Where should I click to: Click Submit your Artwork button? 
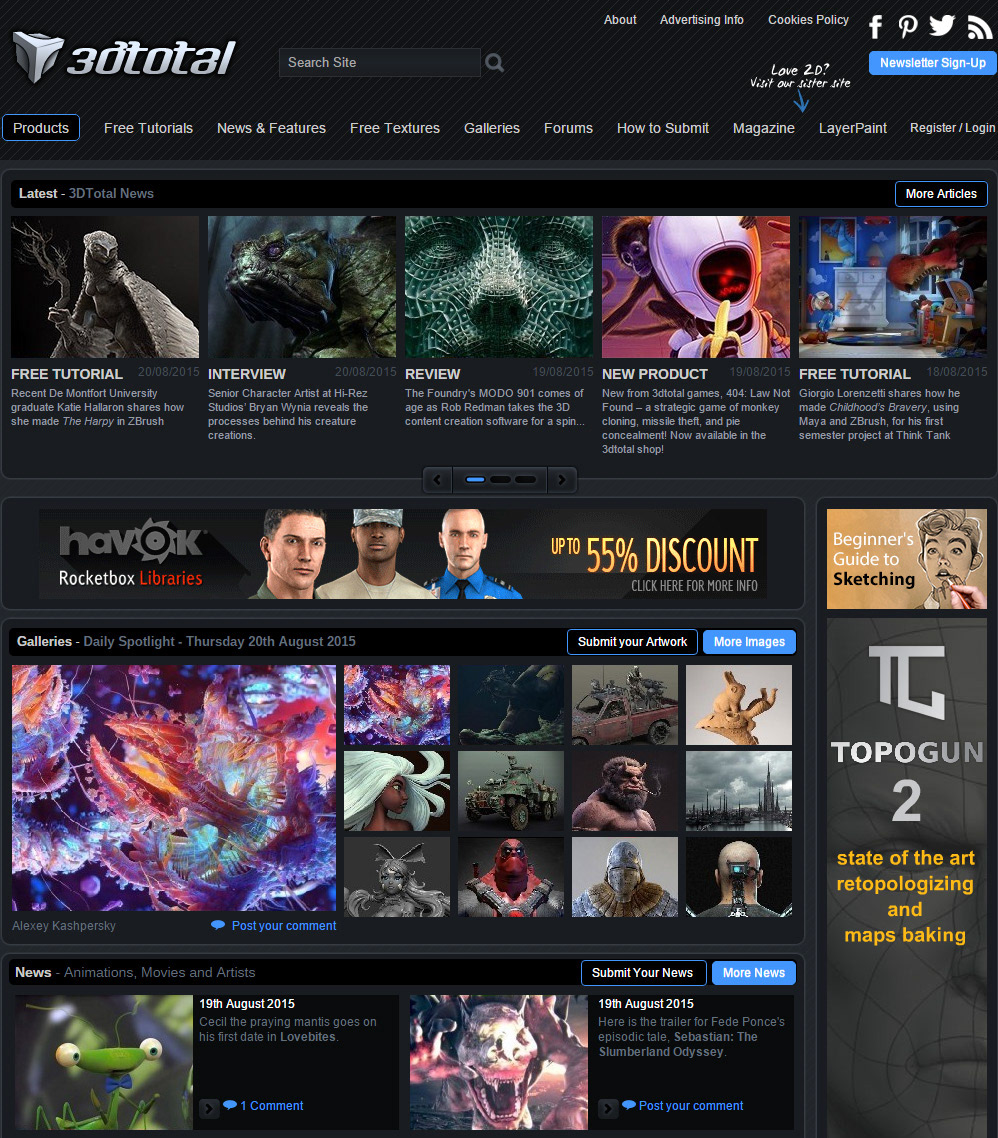[632, 642]
